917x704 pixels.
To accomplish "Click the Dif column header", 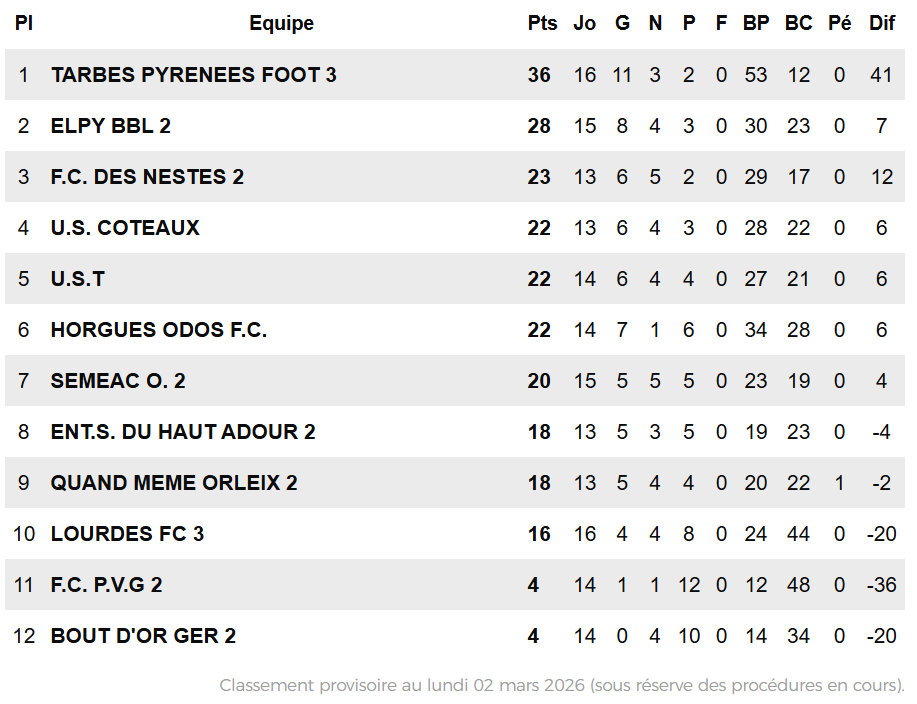I will [x=881, y=23].
